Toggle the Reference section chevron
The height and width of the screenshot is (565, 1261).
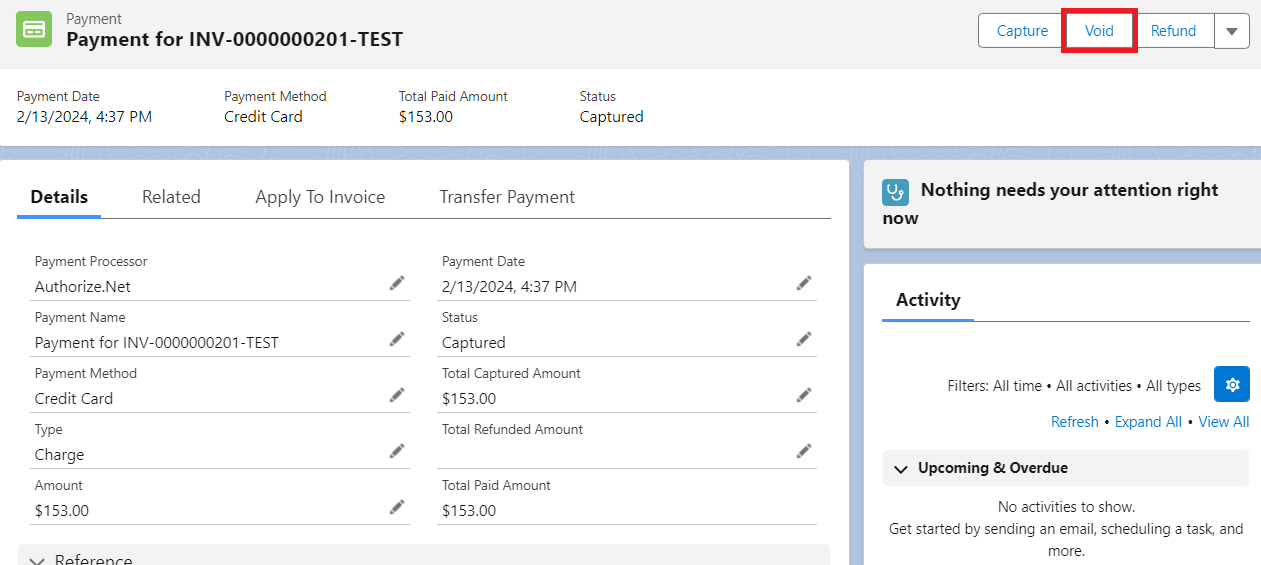(37, 560)
